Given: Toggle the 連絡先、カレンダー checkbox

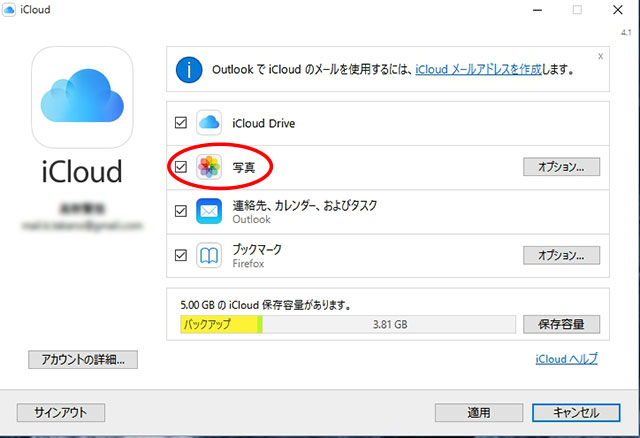Looking at the screenshot, I should (181, 211).
